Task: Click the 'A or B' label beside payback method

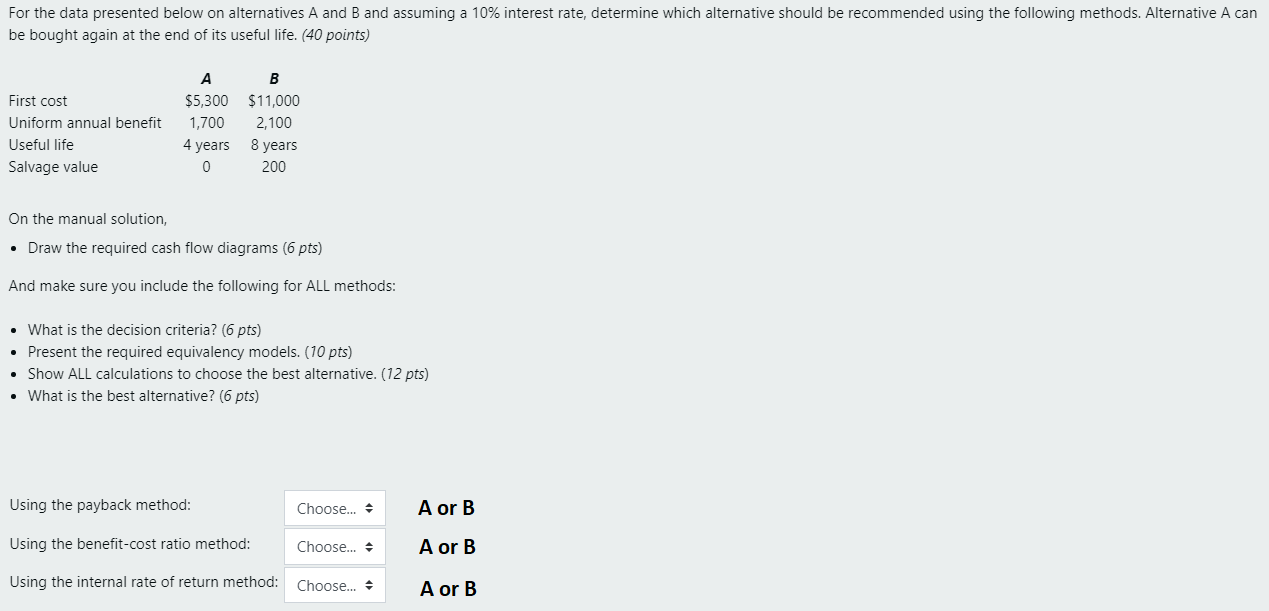Action: coord(446,508)
